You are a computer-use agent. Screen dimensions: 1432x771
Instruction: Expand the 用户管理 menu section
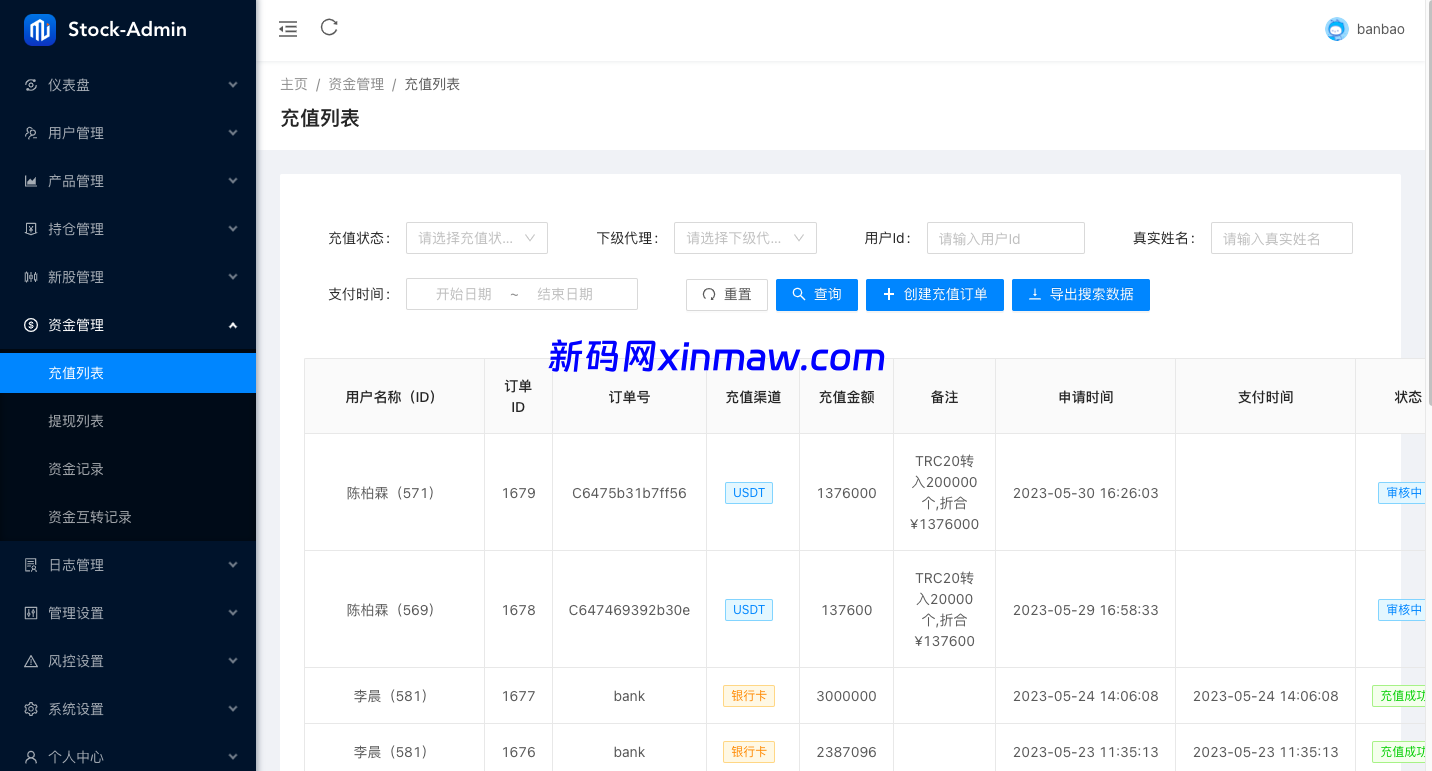click(x=128, y=133)
